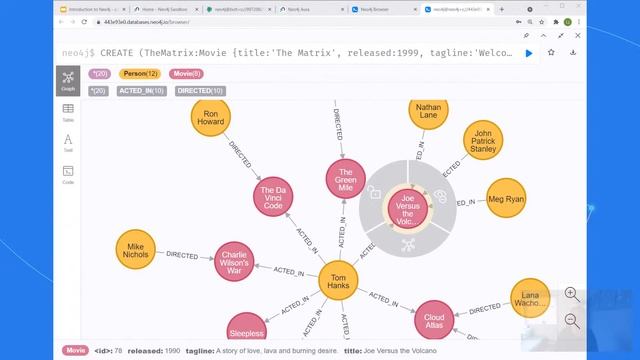The height and width of the screenshot is (360, 640).
Task: Switch to Text view
Action: (x=68, y=143)
